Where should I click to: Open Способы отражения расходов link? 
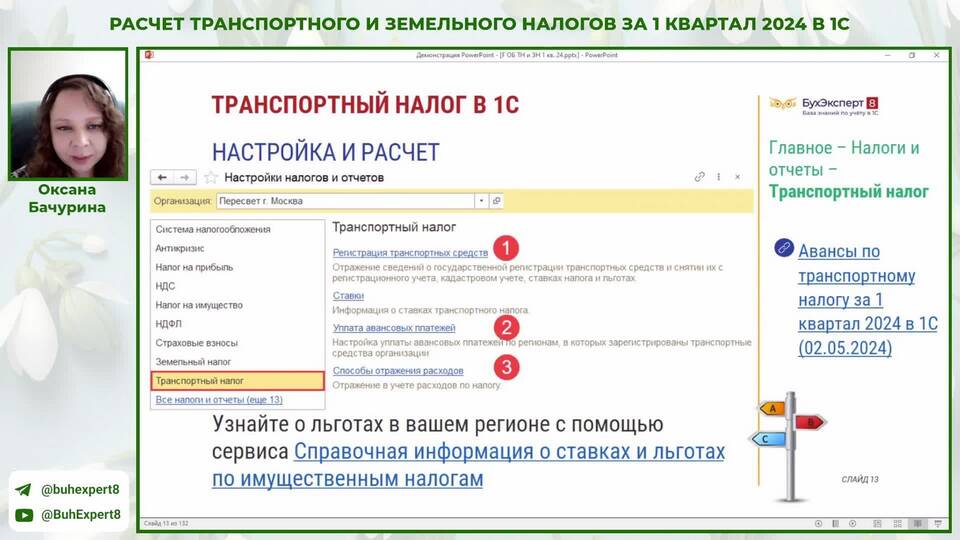tap(398, 371)
